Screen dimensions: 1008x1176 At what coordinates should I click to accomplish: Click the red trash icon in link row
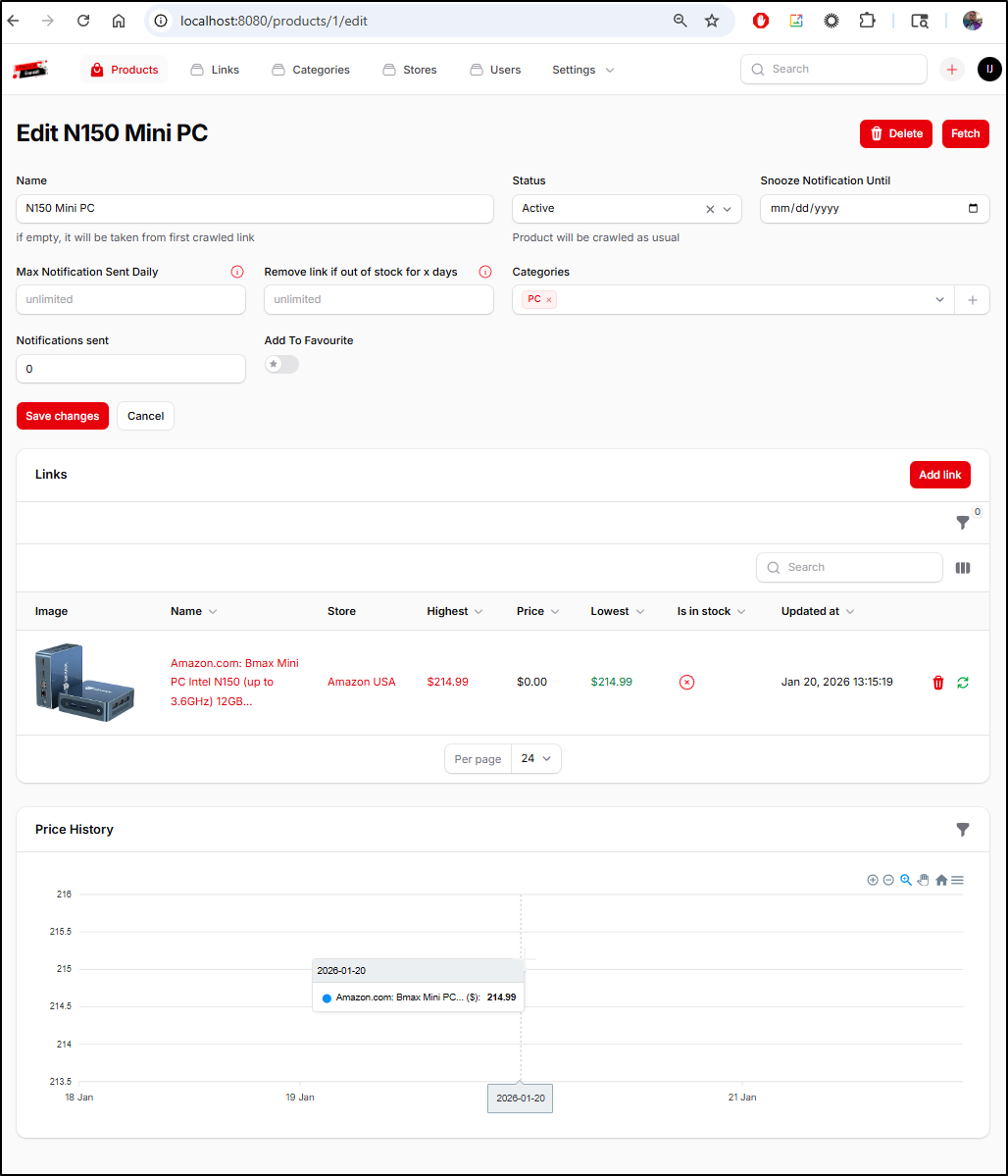(x=937, y=683)
